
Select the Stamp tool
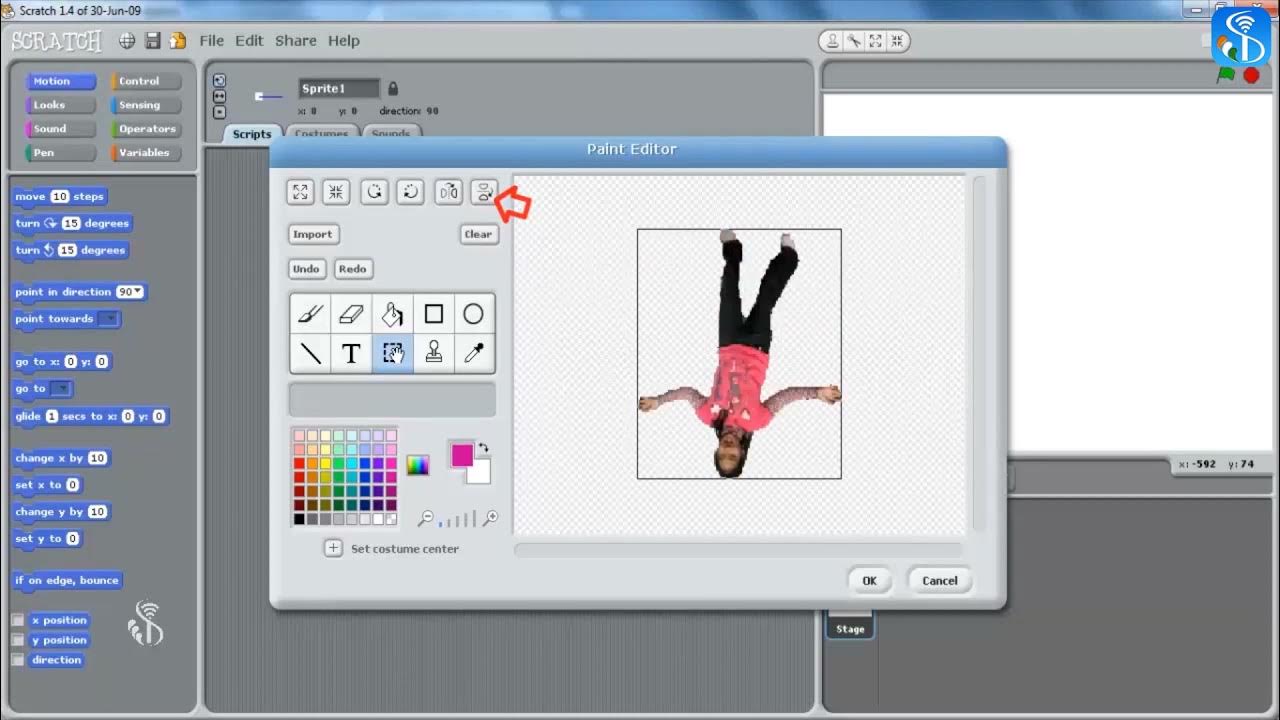tap(433, 353)
